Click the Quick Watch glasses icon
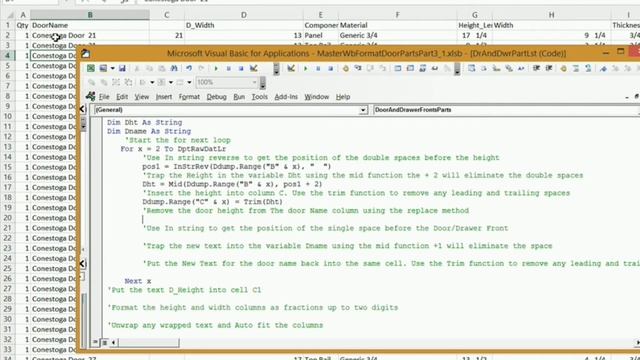 tap(435, 68)
